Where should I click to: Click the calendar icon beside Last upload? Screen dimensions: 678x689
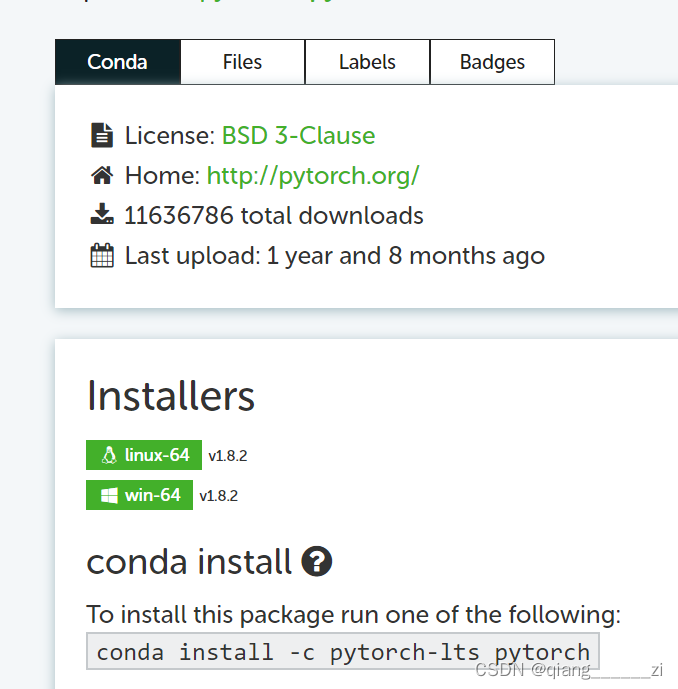(x=102, y=255)
